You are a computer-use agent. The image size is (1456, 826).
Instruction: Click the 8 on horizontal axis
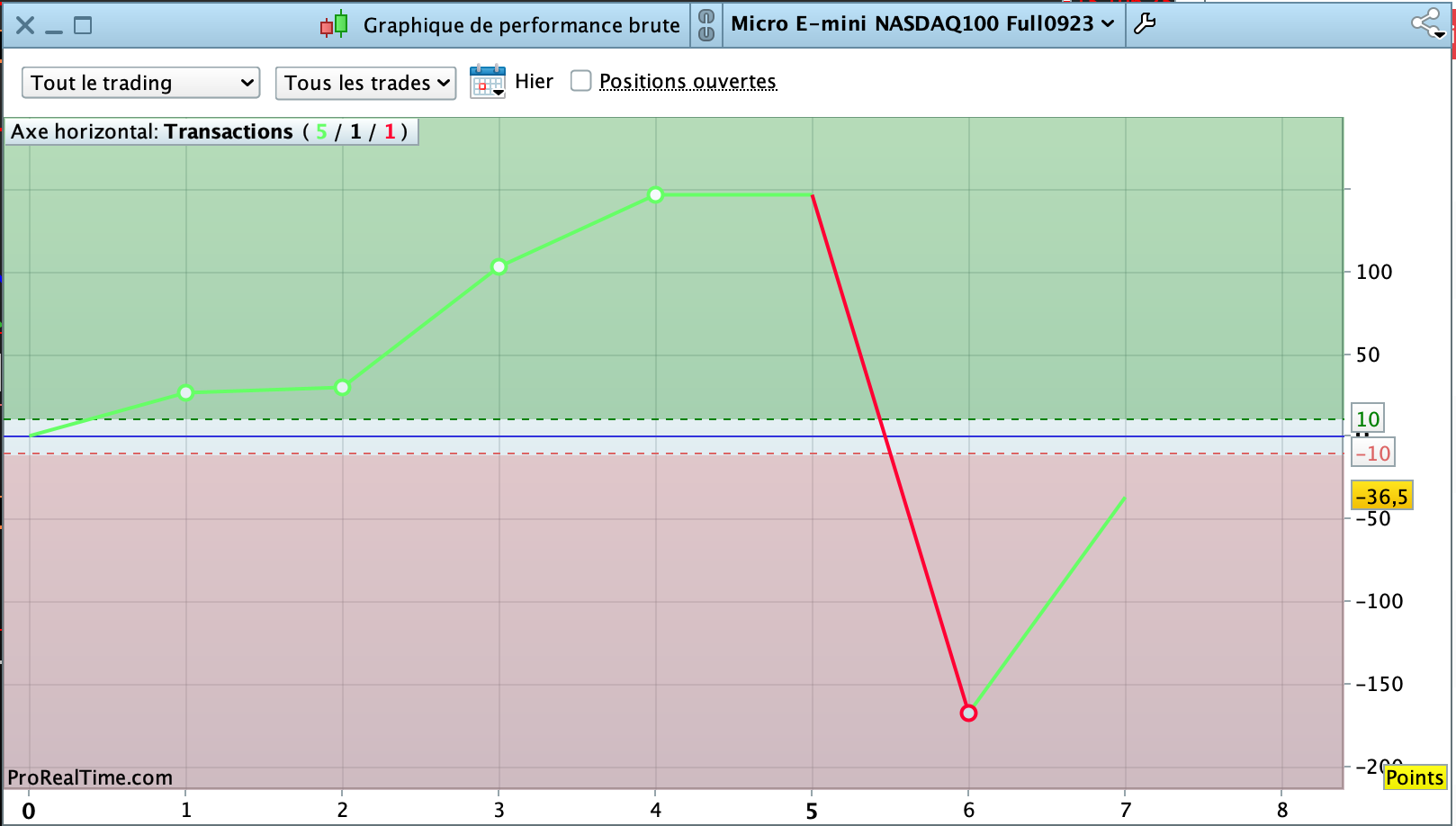[x=1282, y=810]
